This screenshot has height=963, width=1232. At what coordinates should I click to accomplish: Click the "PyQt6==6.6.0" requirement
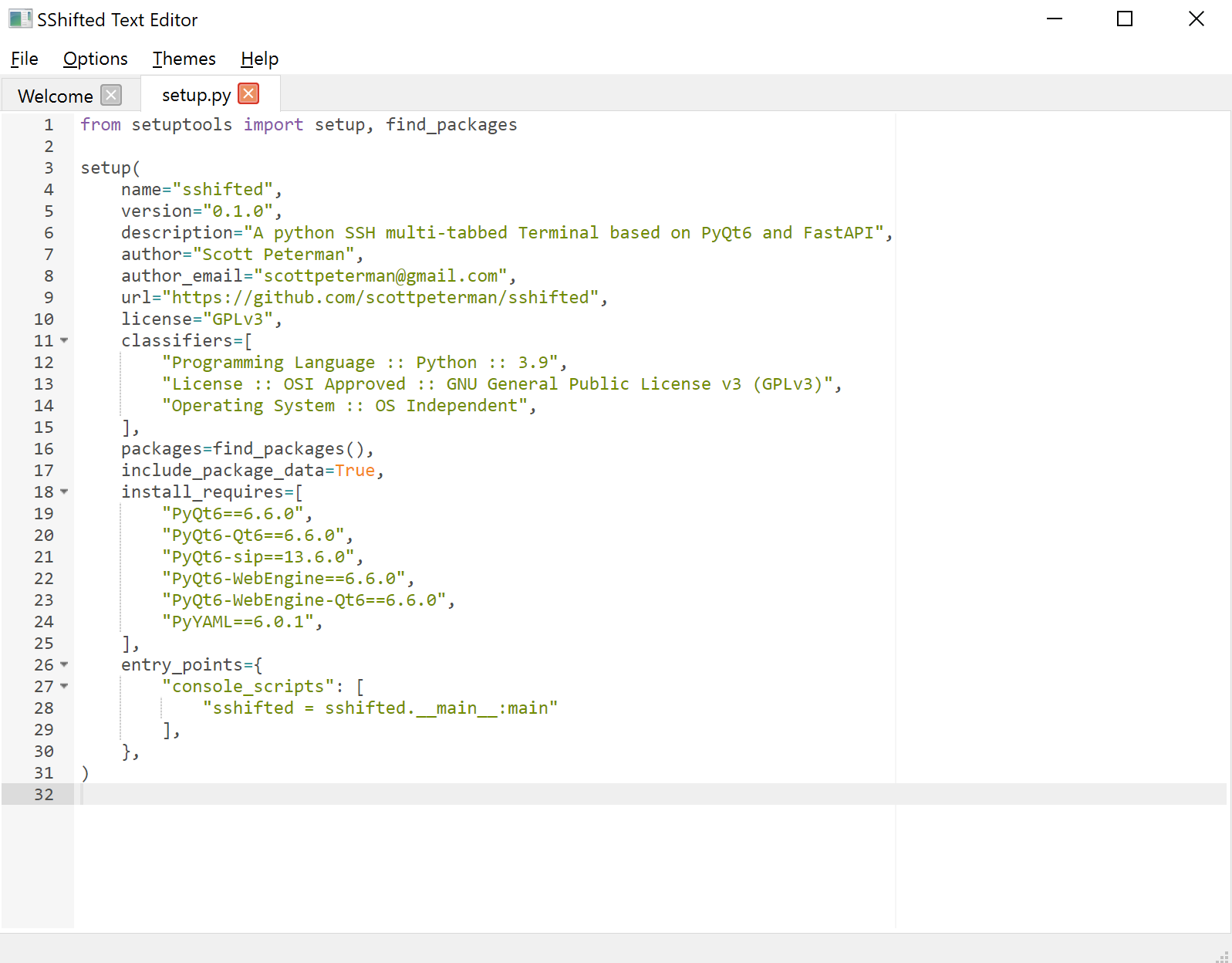pos(233,513)
